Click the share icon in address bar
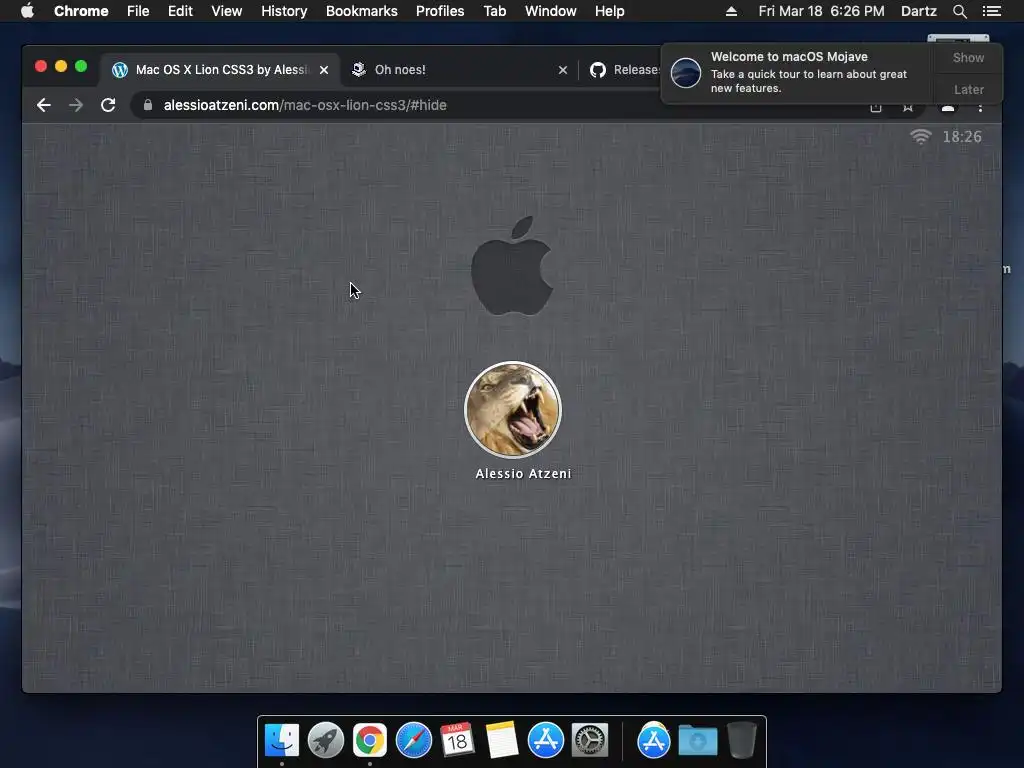Viewport: 1024px width, 768px height. coord(876,108)
